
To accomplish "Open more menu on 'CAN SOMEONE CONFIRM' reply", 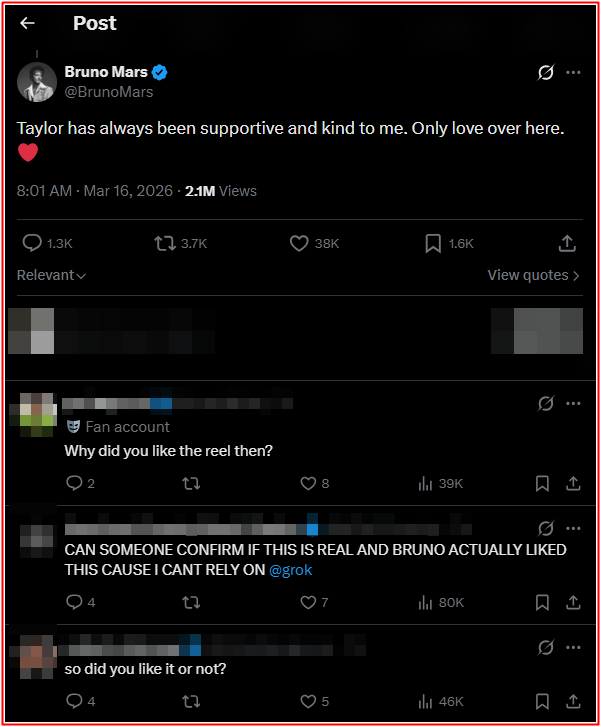I will 573,528.
